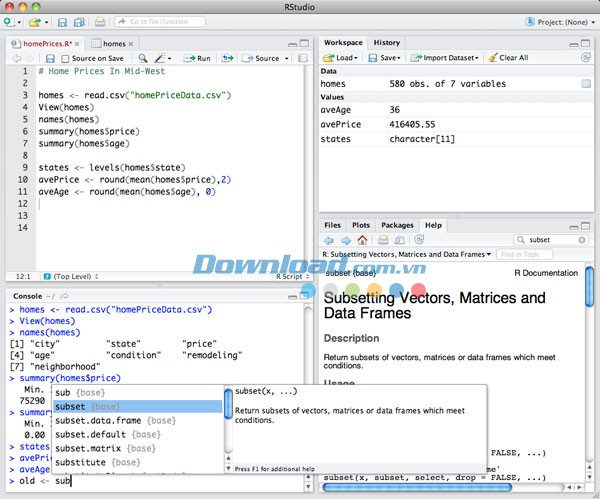Click the find/replace magnifier in editor
600x499 pixels.
tap(143, 59)
